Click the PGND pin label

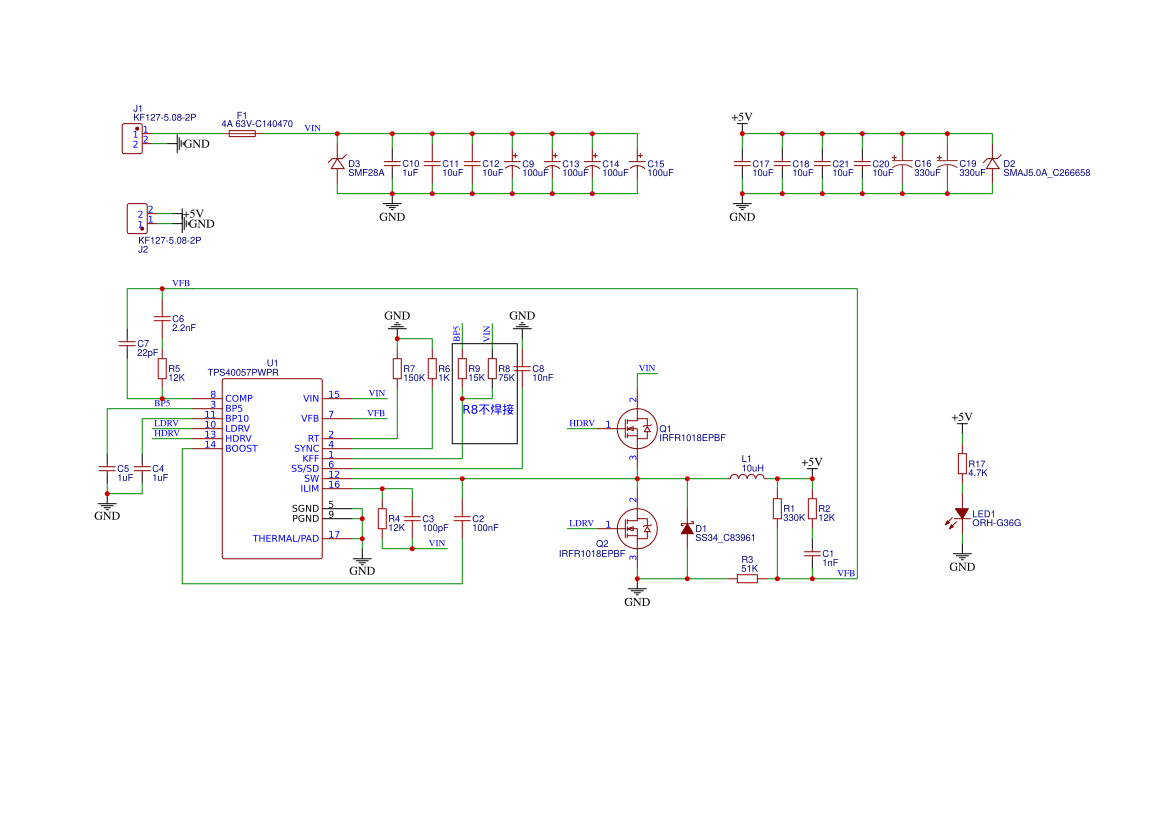pos(305,518)
